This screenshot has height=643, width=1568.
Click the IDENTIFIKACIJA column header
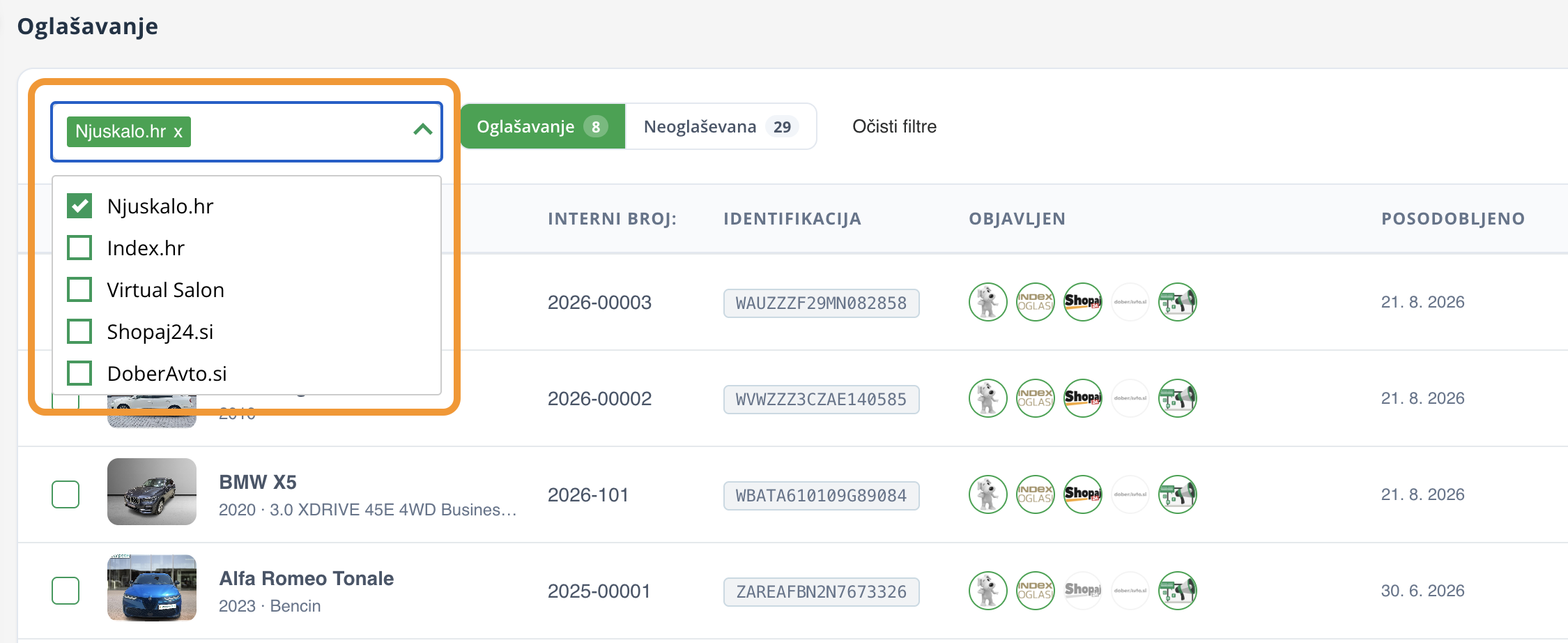tap(792, 219)
